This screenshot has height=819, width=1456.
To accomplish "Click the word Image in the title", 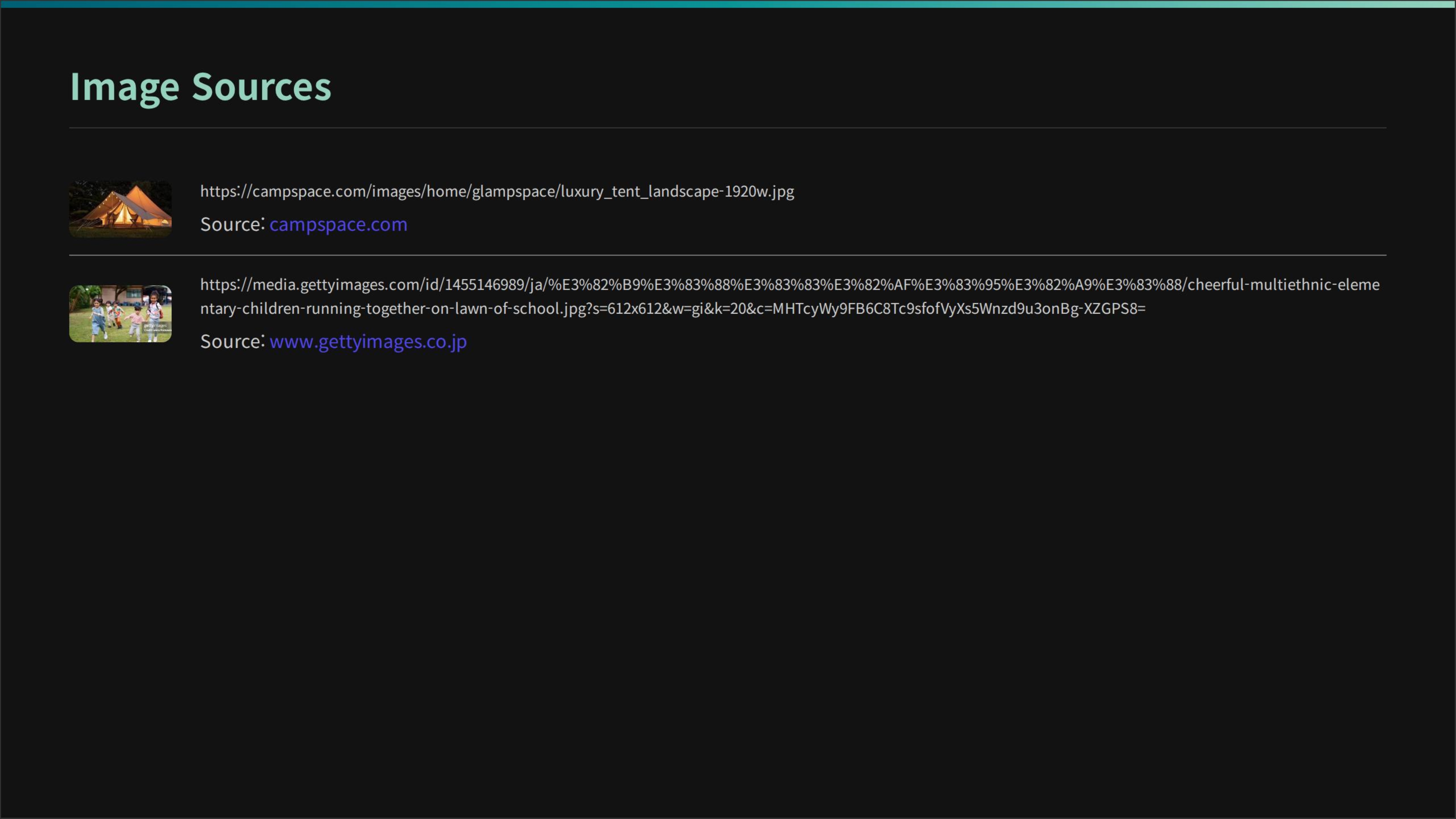I will point(124,87).
